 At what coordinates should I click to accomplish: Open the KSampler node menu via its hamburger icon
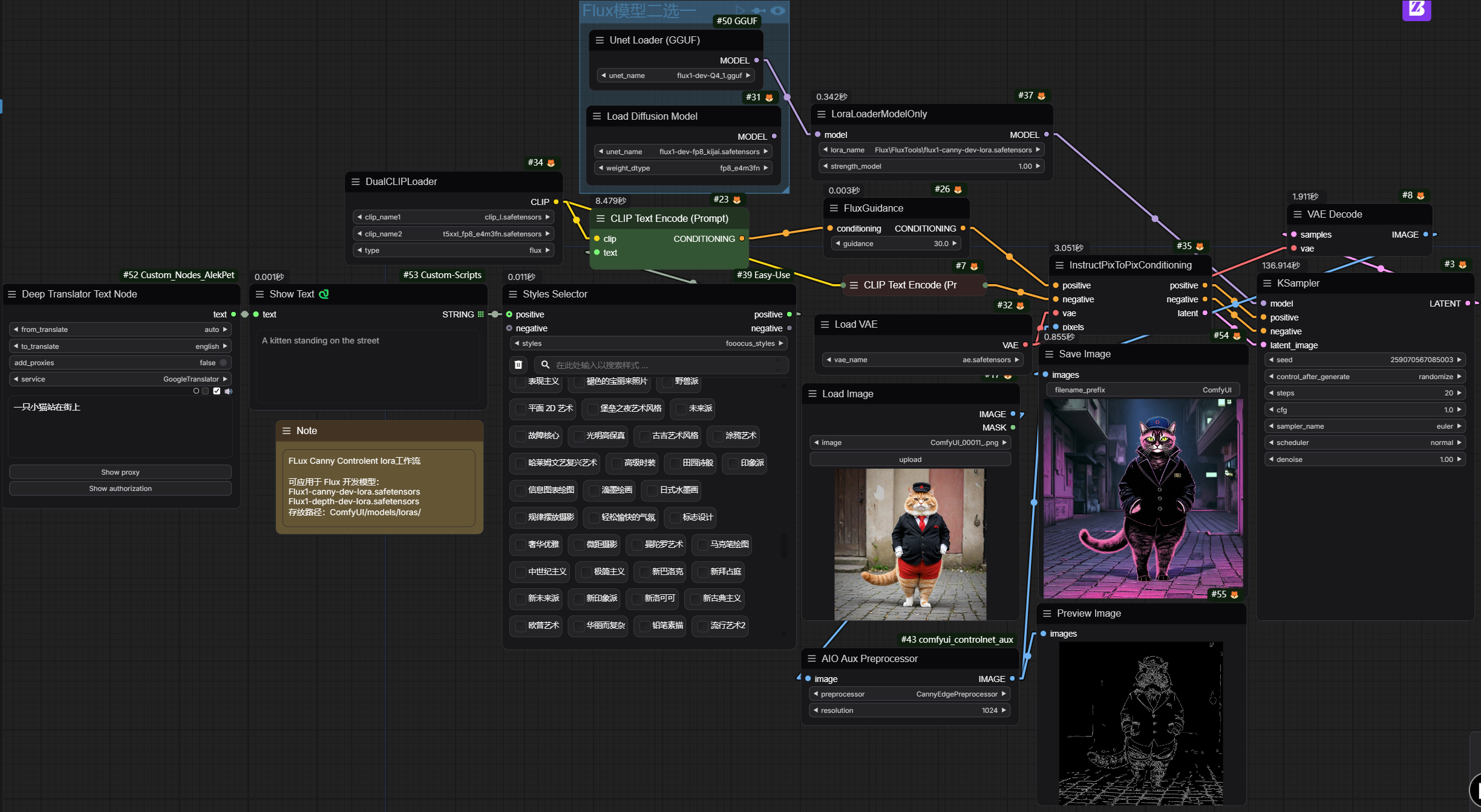point(1268,283)
